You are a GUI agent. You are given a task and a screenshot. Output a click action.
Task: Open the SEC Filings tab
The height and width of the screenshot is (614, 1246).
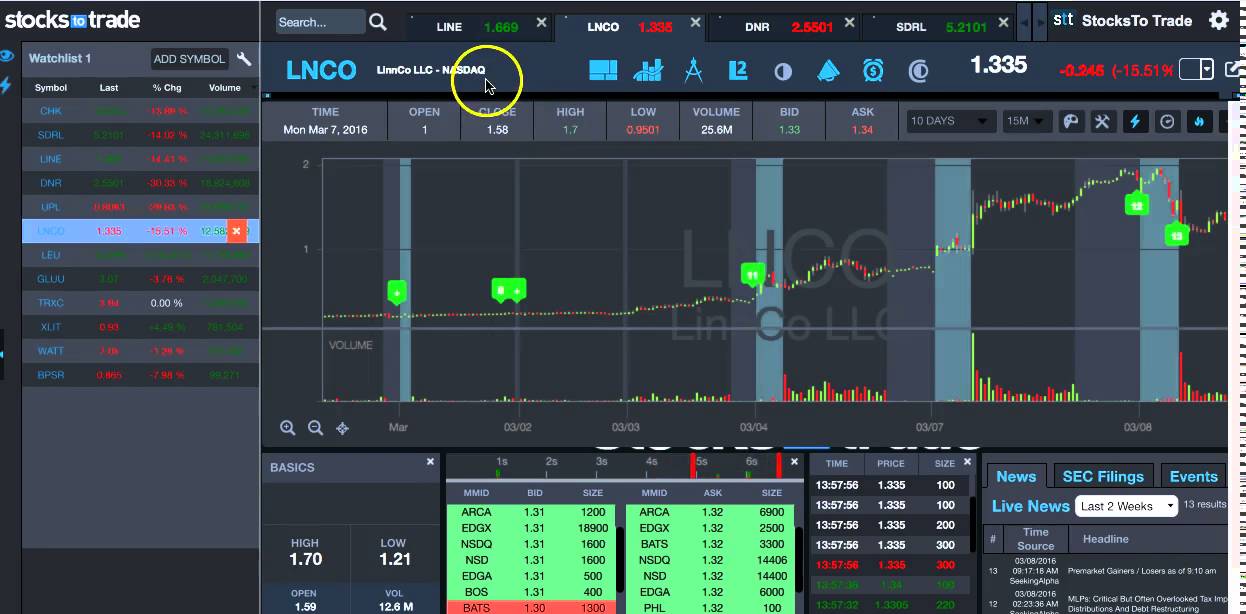tap(1102, 477)
